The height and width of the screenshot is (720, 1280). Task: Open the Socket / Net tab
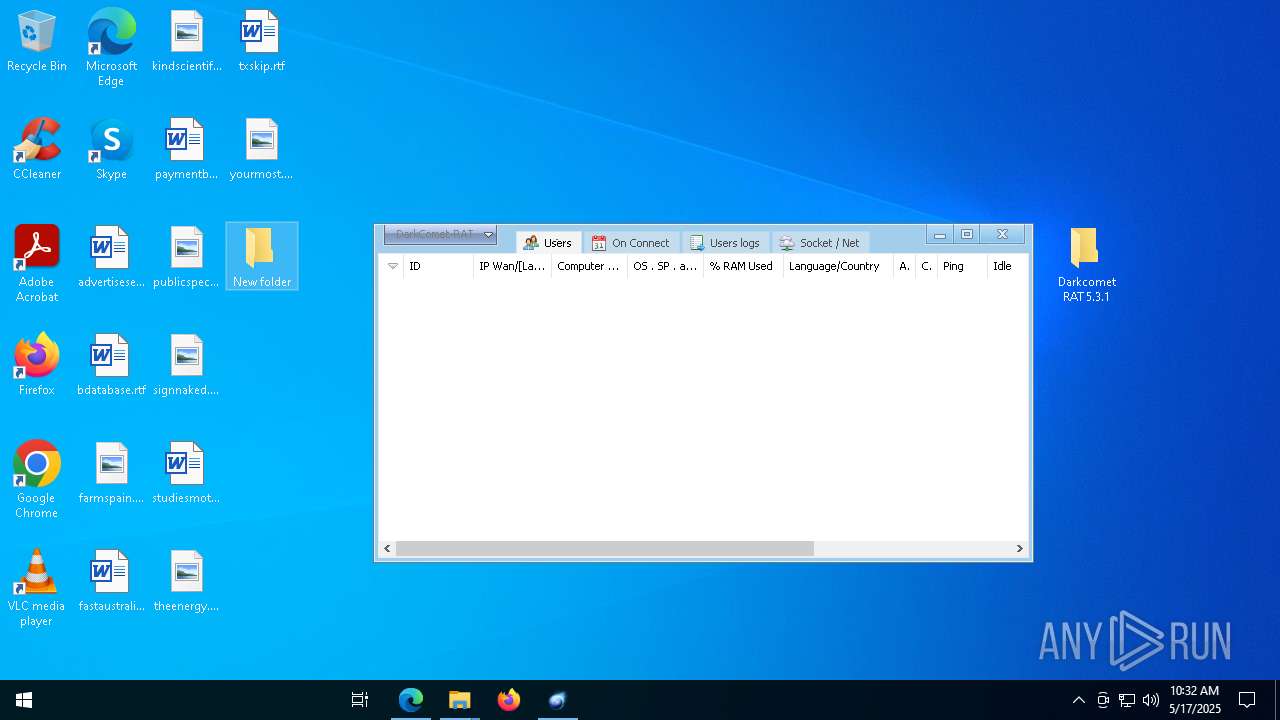[820, 243]
